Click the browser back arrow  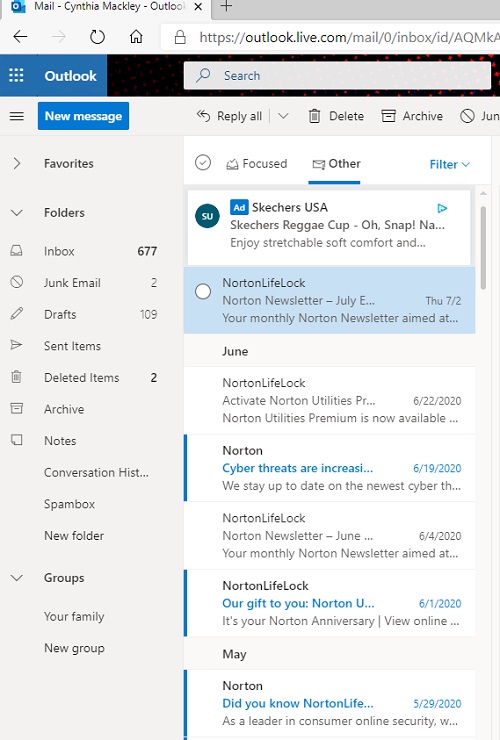[20, 37]
